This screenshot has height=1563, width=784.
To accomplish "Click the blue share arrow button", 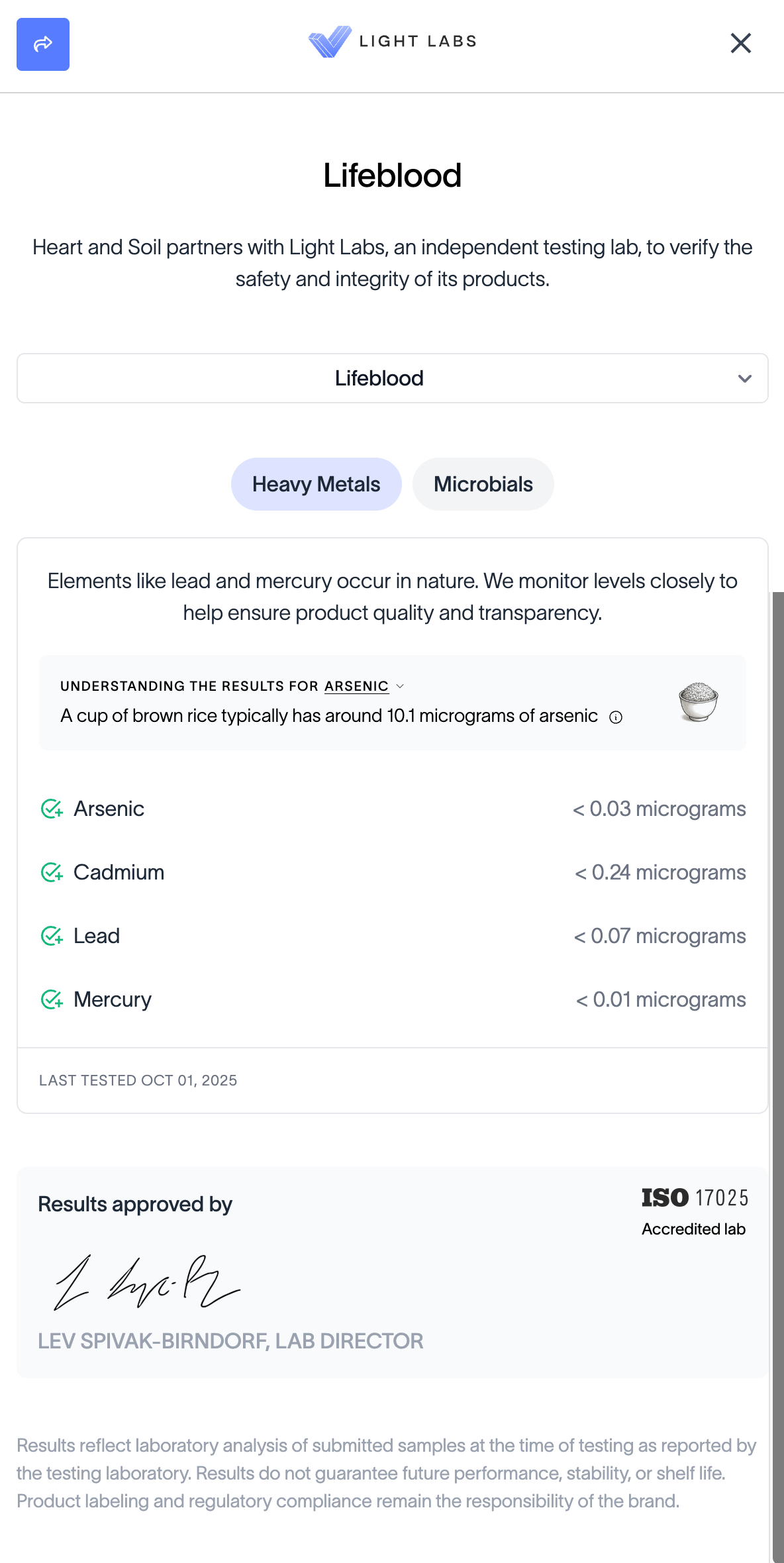I will 43,44.
